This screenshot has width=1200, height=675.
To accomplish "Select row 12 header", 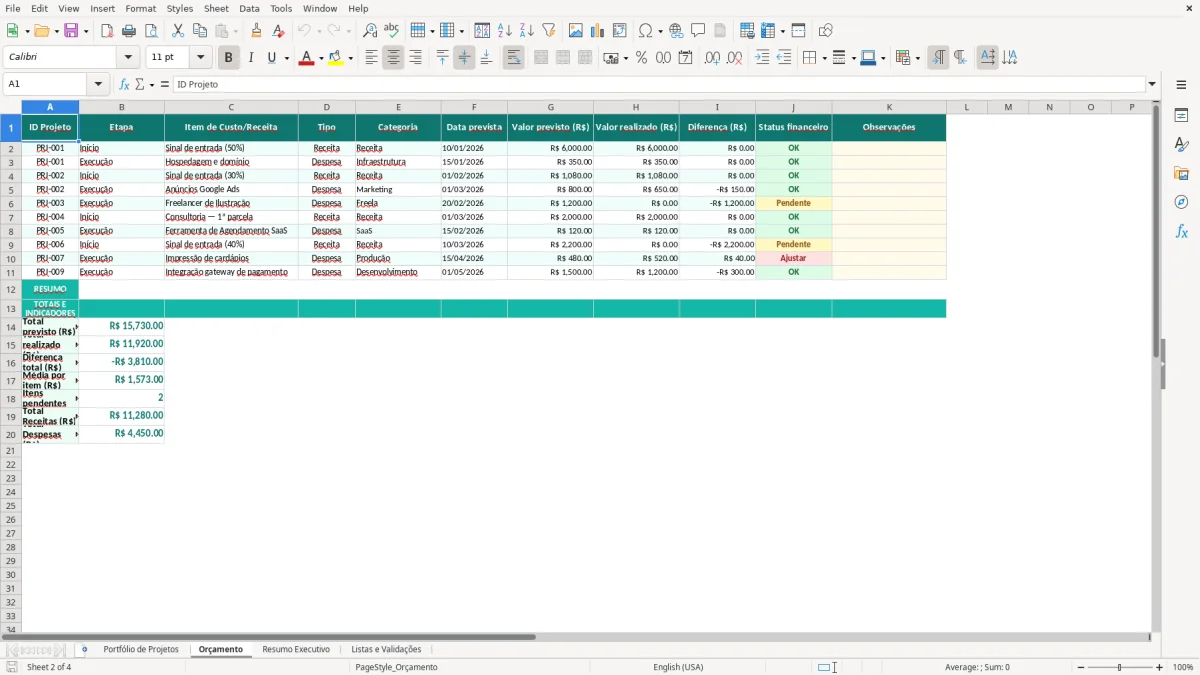I will click(10, 289).
